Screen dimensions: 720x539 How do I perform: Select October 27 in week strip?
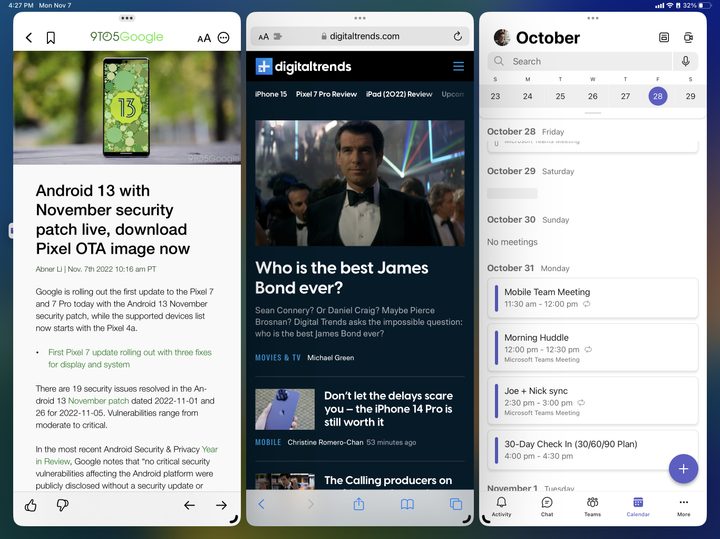click(x=625, y=96)
